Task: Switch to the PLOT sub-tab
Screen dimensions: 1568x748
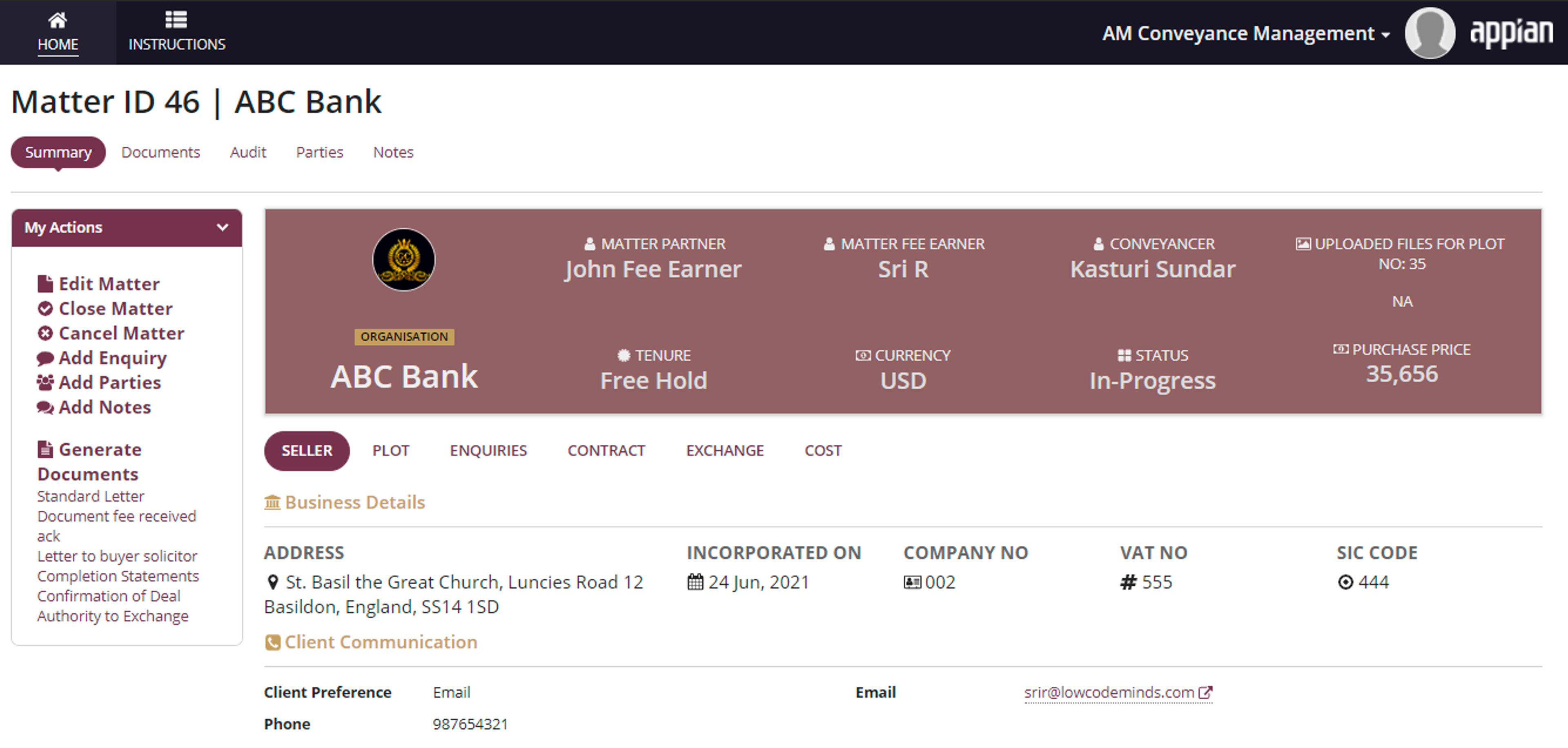Action: click(x=391, y=451)
